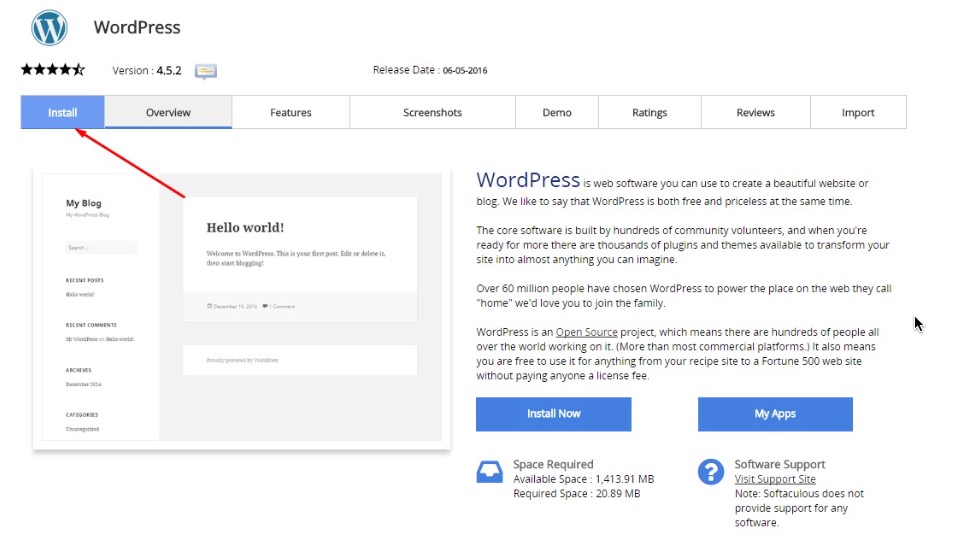The image size is (961, 560).
Task: Click the Install Now button
Action: coord(553,414)
